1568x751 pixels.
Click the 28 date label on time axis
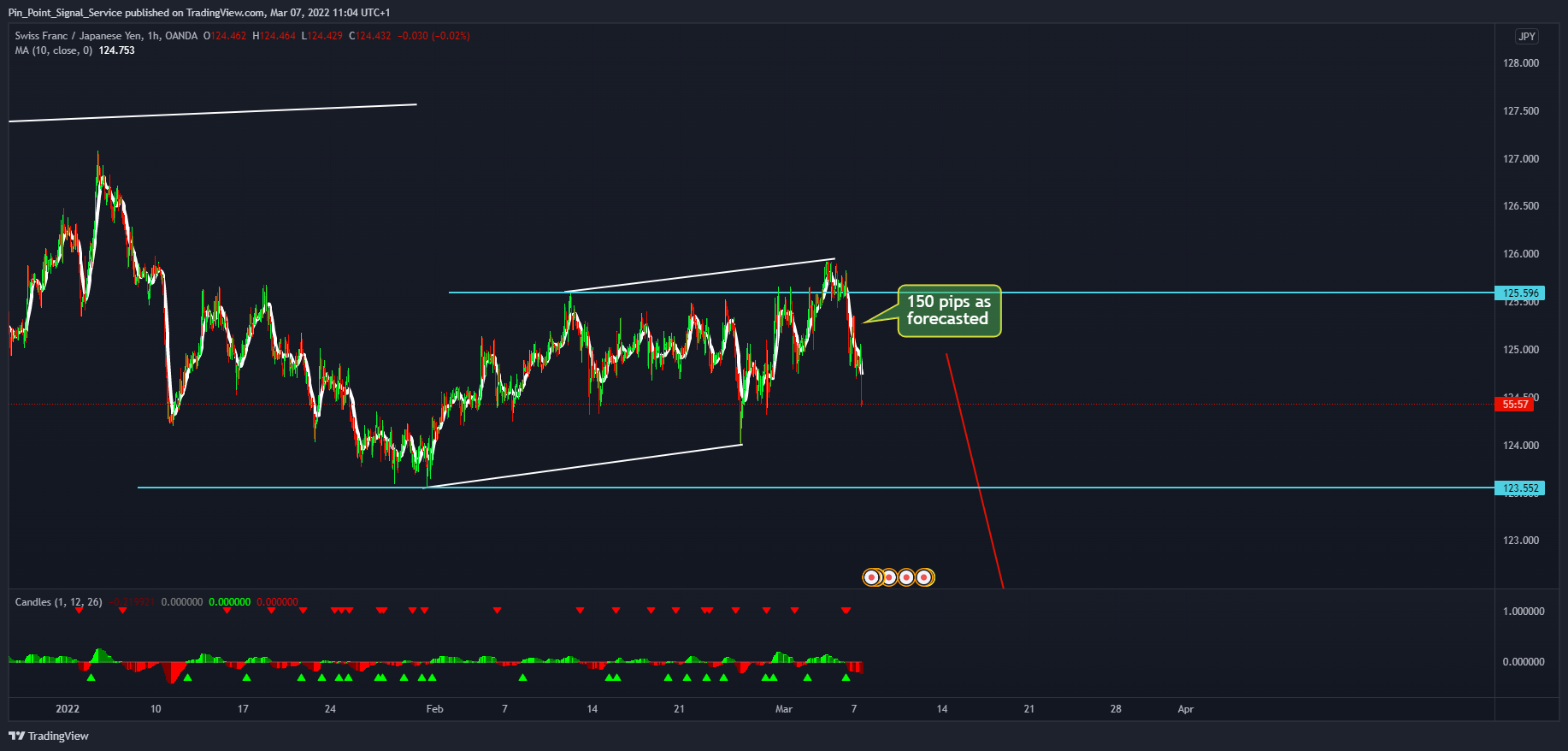coord(1116,709)
